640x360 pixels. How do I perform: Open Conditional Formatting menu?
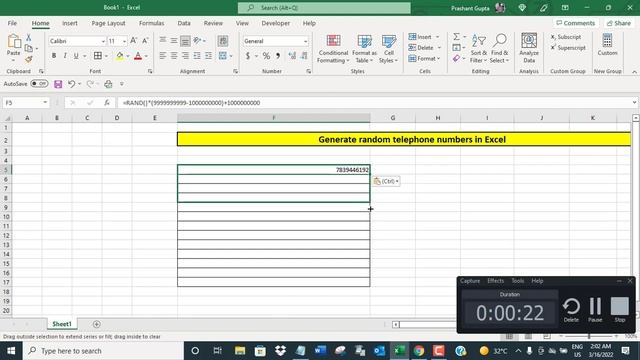tap(333, 49)
